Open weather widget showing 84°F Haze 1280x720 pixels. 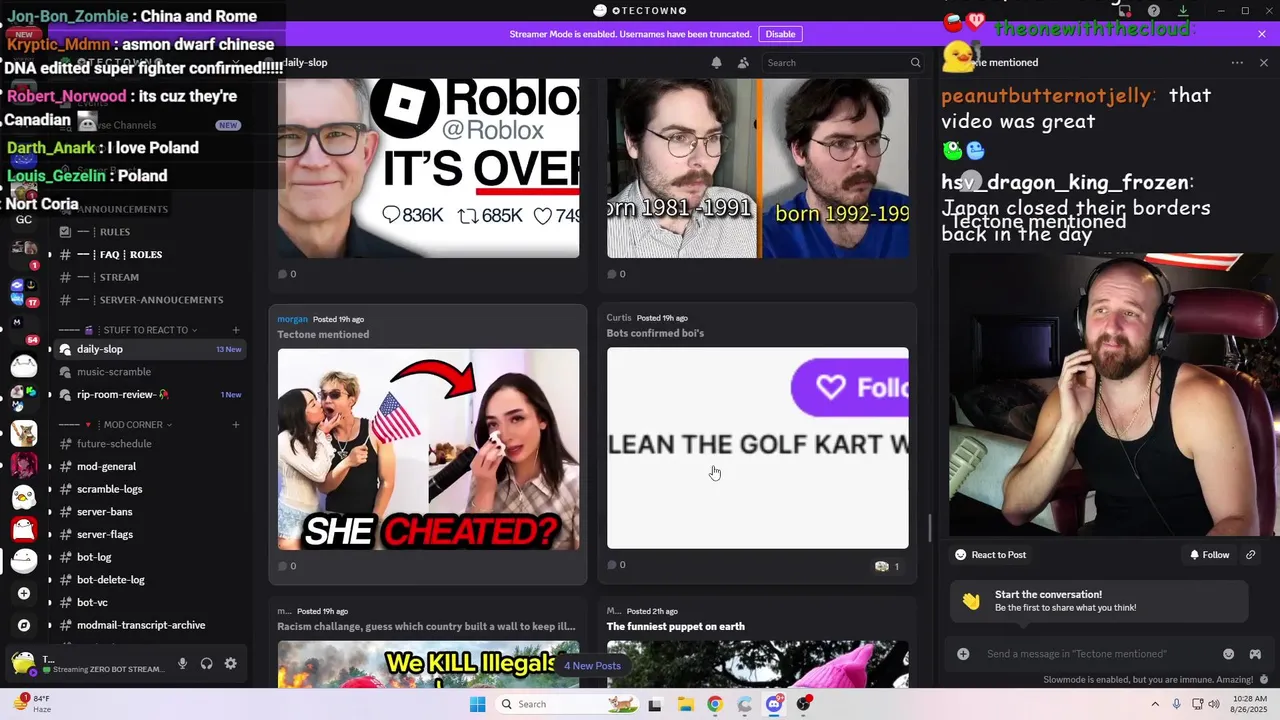point(32,703)
